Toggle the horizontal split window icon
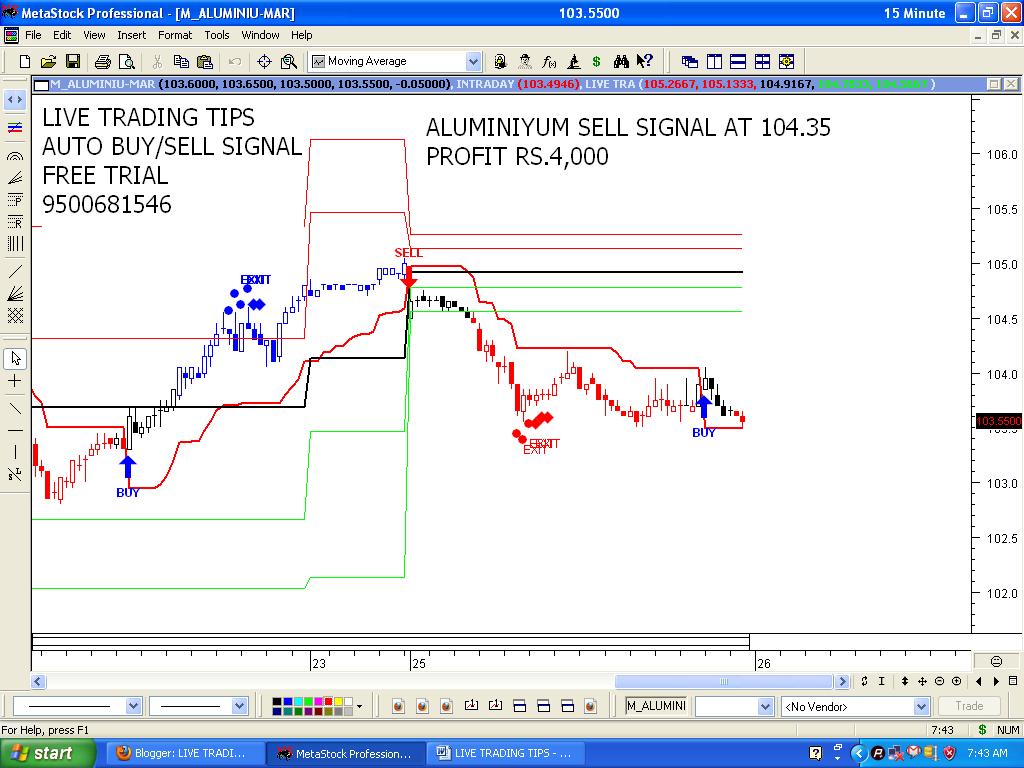 pos(737,61)
